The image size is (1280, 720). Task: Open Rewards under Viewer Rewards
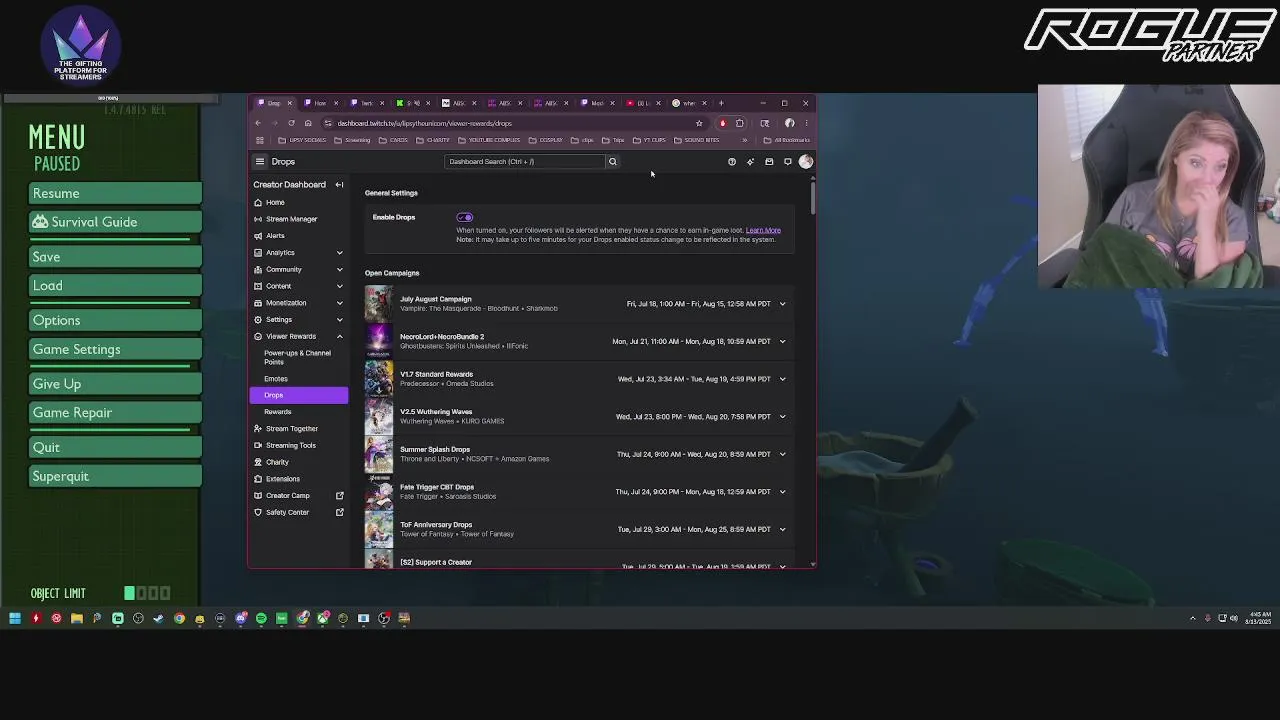(x=298, y=412)
